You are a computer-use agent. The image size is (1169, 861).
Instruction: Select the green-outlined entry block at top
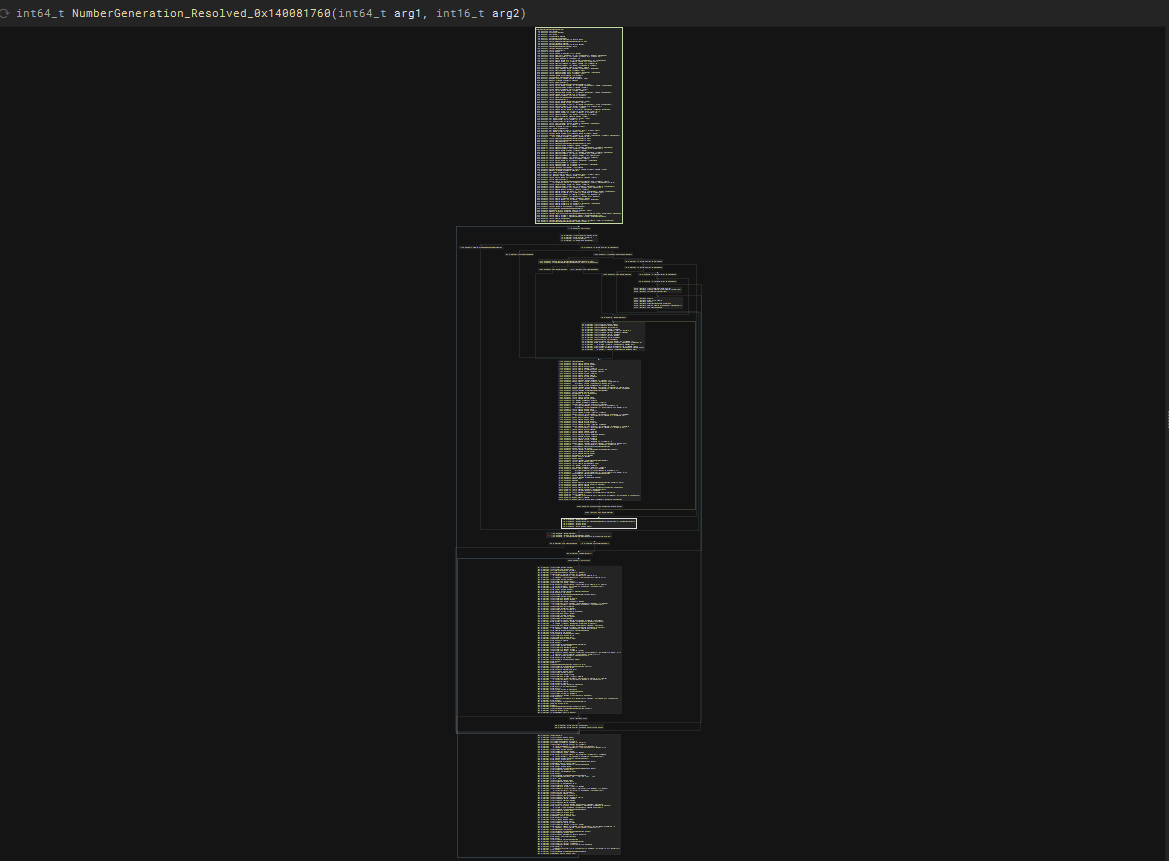(578, 124)
